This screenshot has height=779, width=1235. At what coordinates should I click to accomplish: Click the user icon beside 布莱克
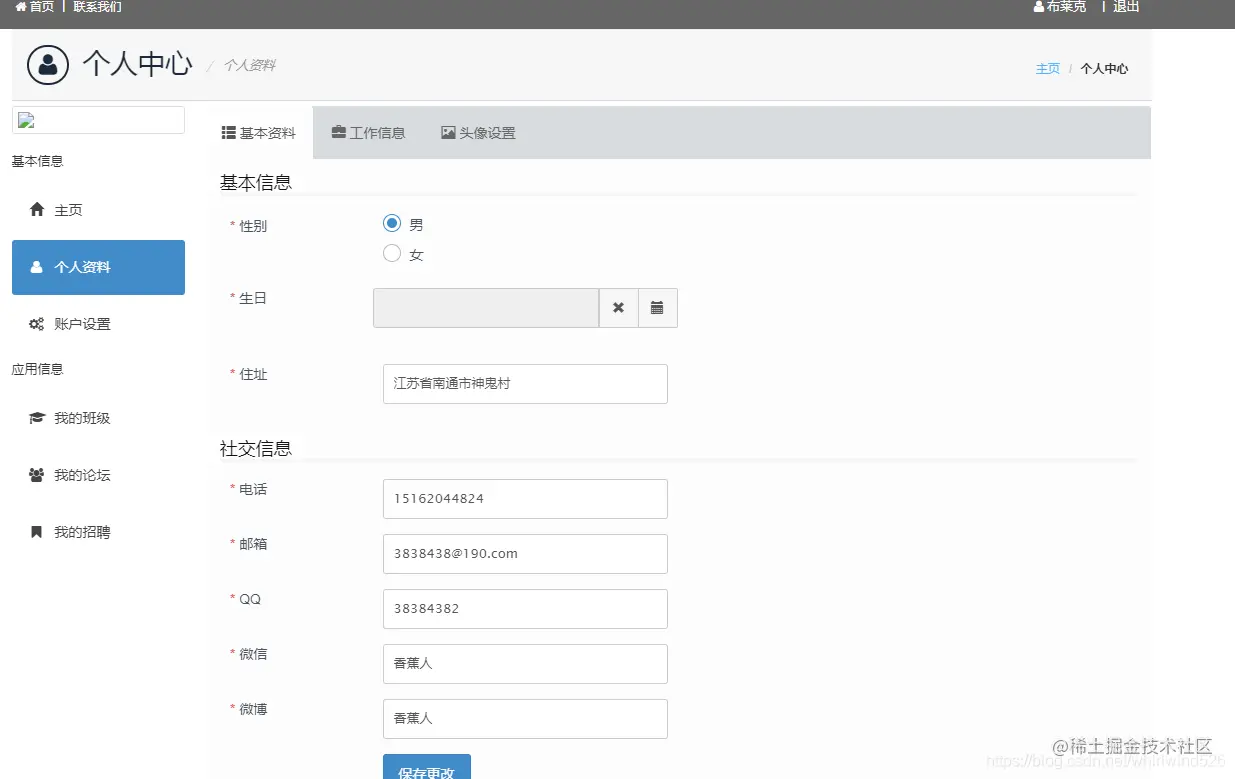pos(1039,7)
